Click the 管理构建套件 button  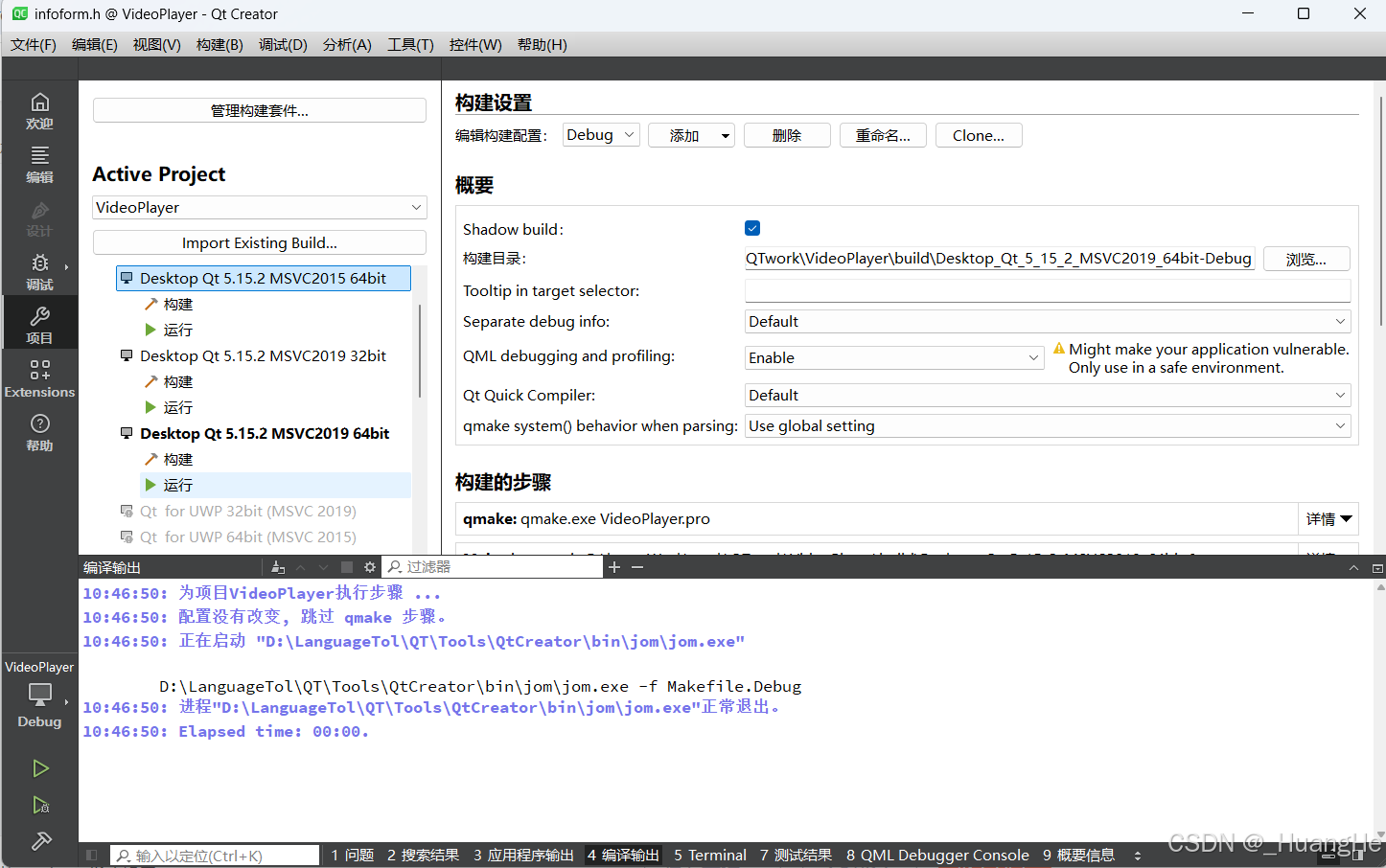(x=259, y=109)
